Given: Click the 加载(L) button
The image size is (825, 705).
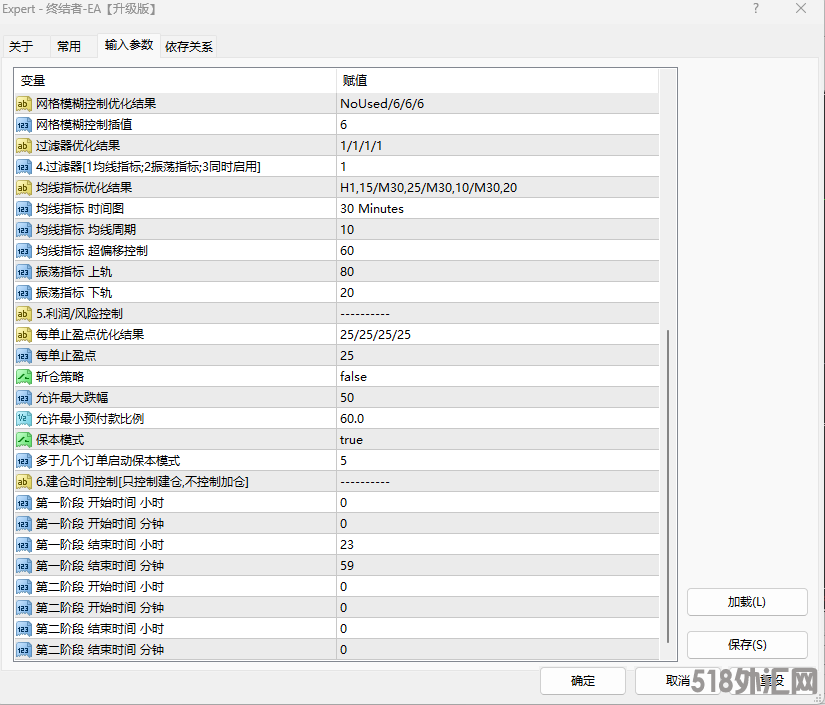Looking at the screenshot, I should 747,602.
